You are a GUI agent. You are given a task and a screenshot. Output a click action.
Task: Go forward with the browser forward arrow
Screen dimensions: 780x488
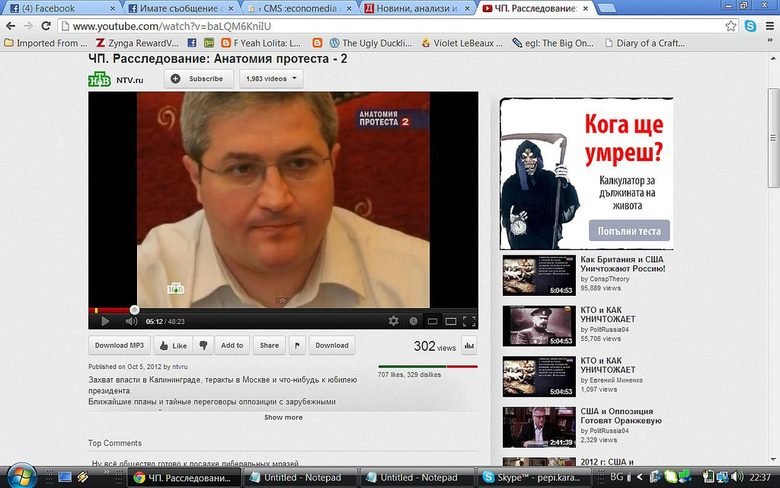(x=28, y=26)
